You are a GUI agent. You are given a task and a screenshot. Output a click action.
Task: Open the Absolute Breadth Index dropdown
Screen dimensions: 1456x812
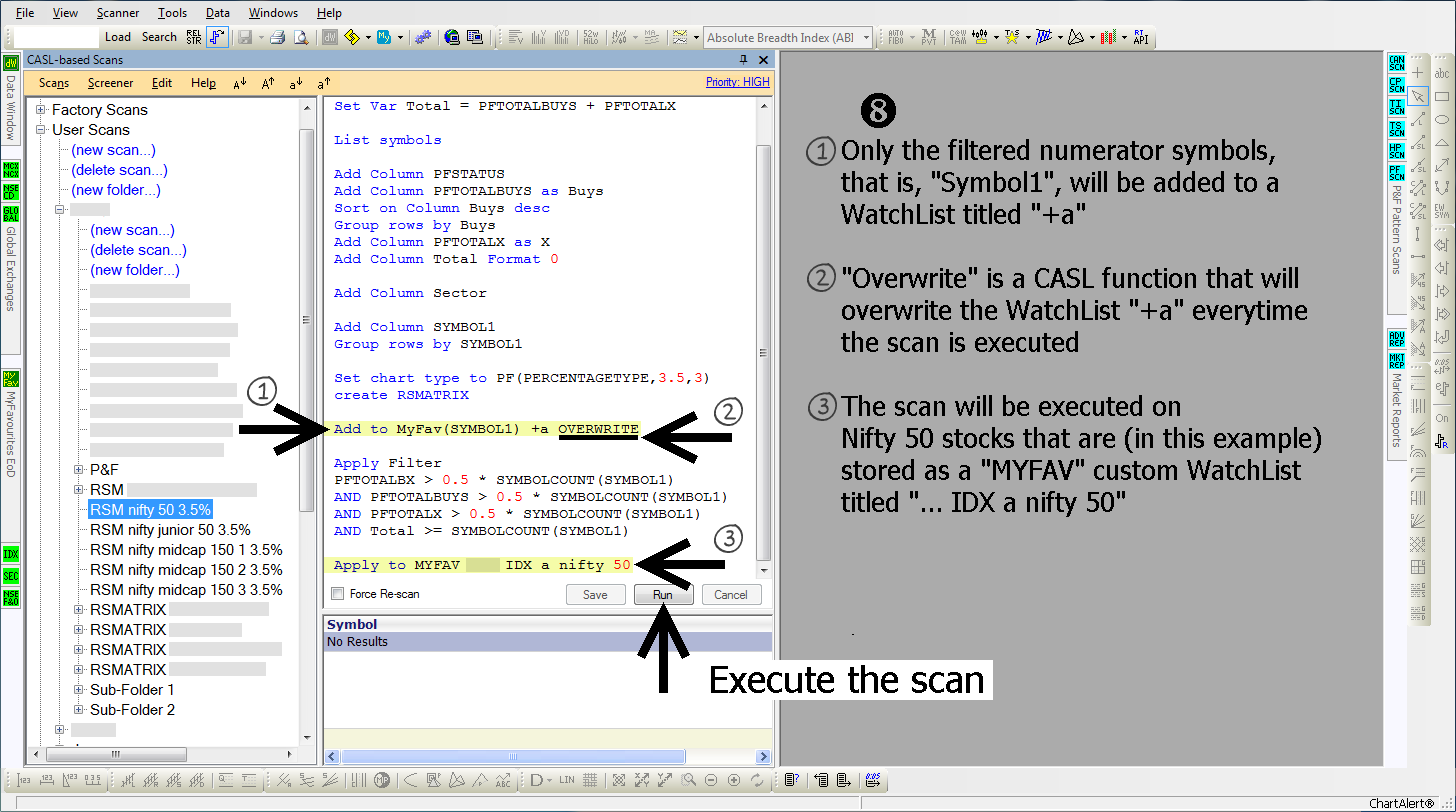point(866,37)
